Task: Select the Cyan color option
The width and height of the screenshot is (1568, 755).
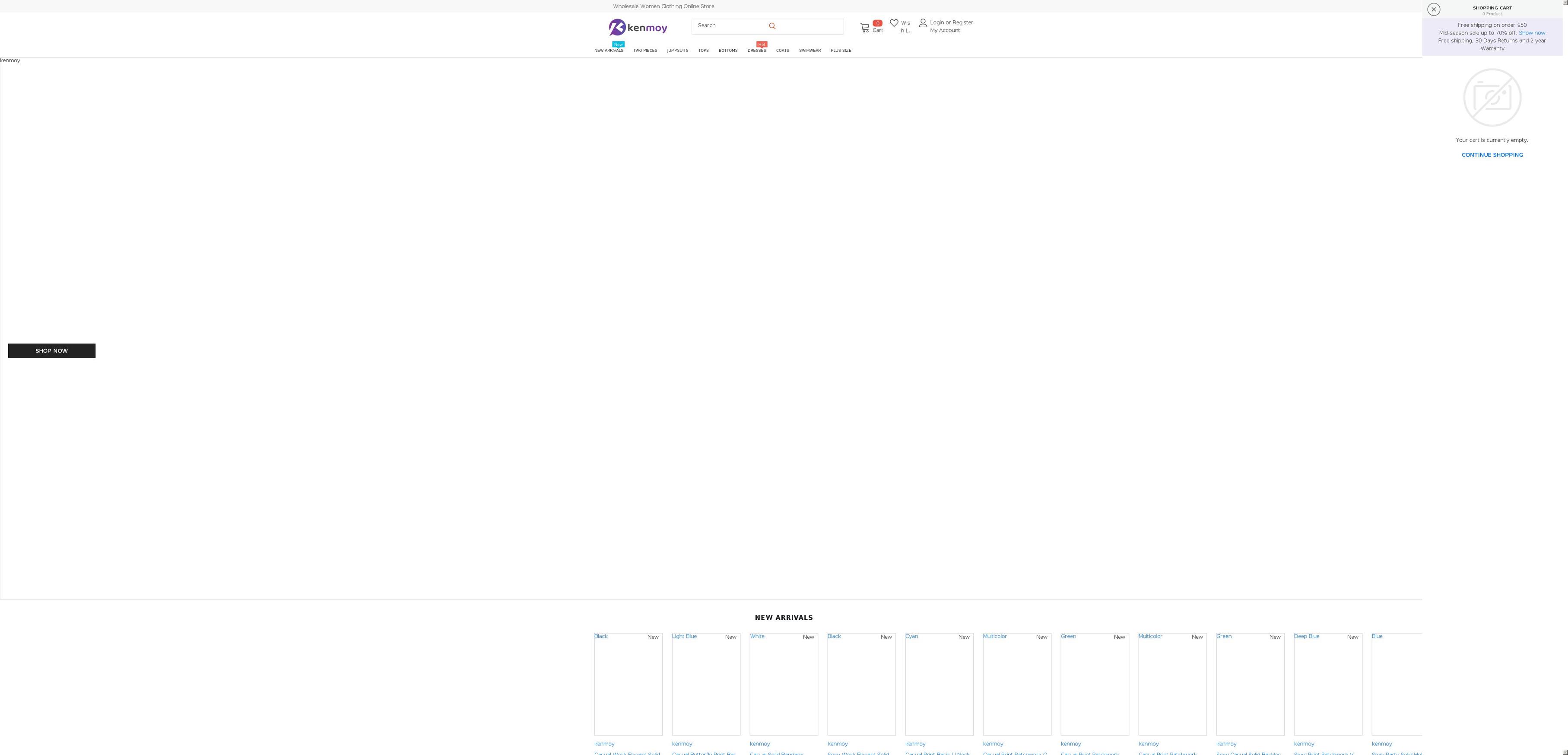Action: pos(911,636)
